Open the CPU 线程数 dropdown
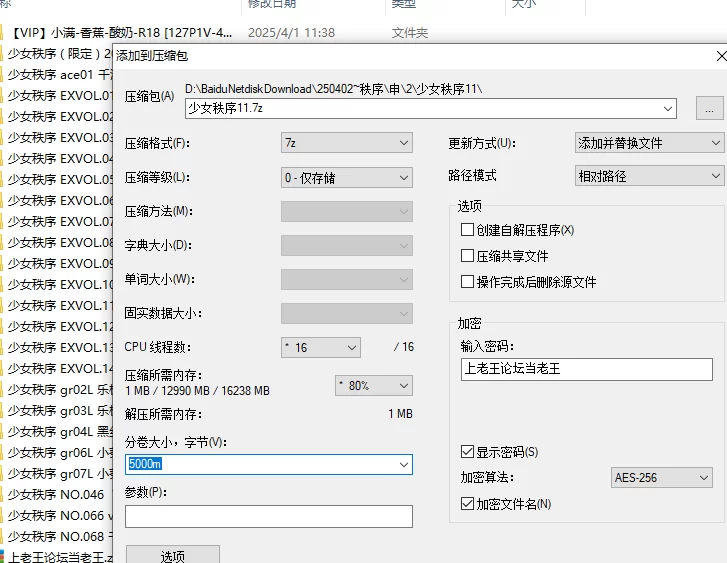 click(x=320, y=347)
